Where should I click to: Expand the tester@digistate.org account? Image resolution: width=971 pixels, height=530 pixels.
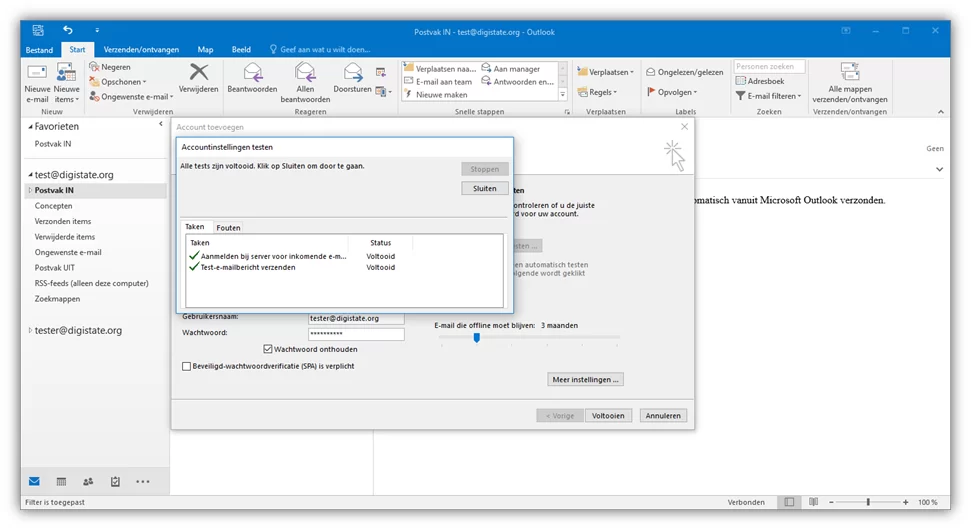point(30,331)
